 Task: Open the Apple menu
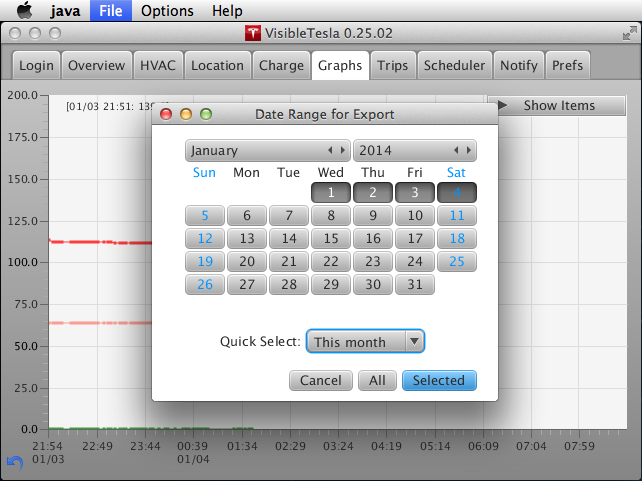pos(25,10)
